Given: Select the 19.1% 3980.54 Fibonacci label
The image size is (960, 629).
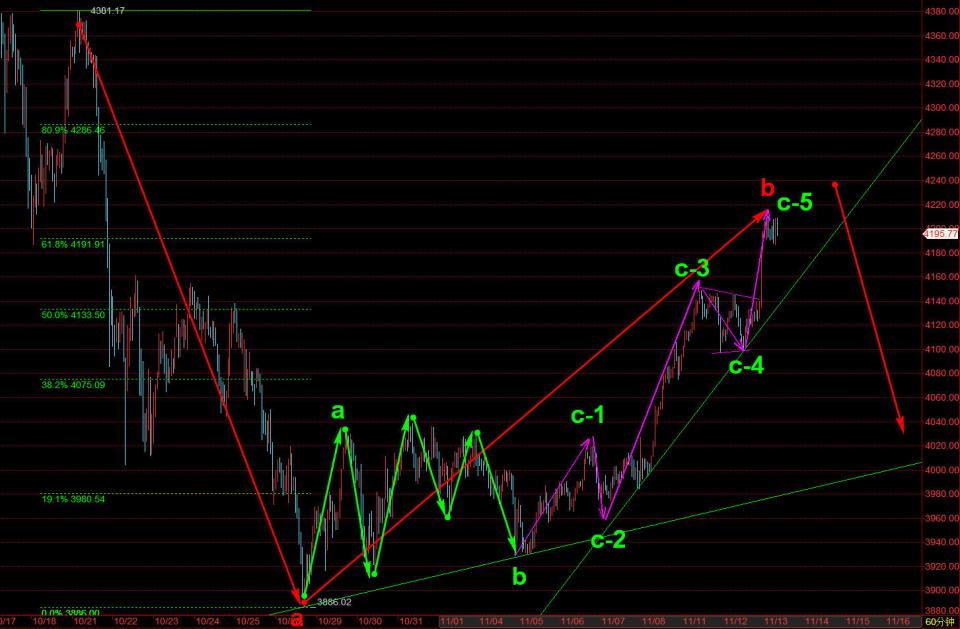Looking at the screenshot, I should click(73, 499).
